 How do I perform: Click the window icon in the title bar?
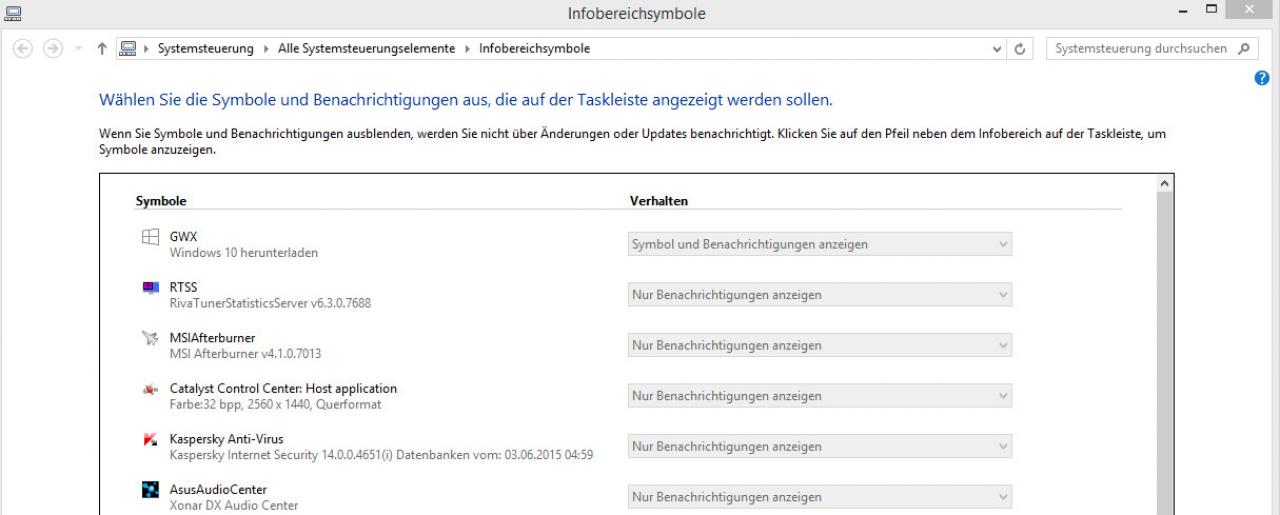14,13
